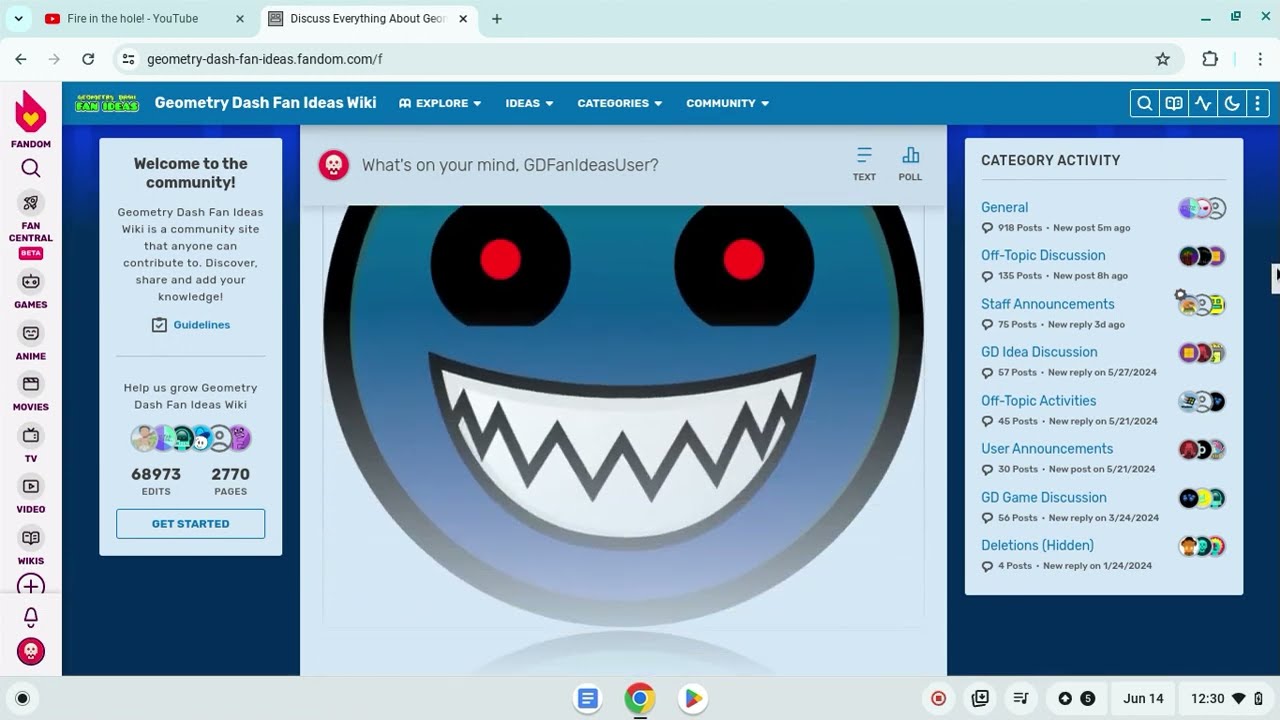This screenshot has width=1280, height=720.
Task: Open the Staff Announcements category
Action: click(x=1047, y=304)
